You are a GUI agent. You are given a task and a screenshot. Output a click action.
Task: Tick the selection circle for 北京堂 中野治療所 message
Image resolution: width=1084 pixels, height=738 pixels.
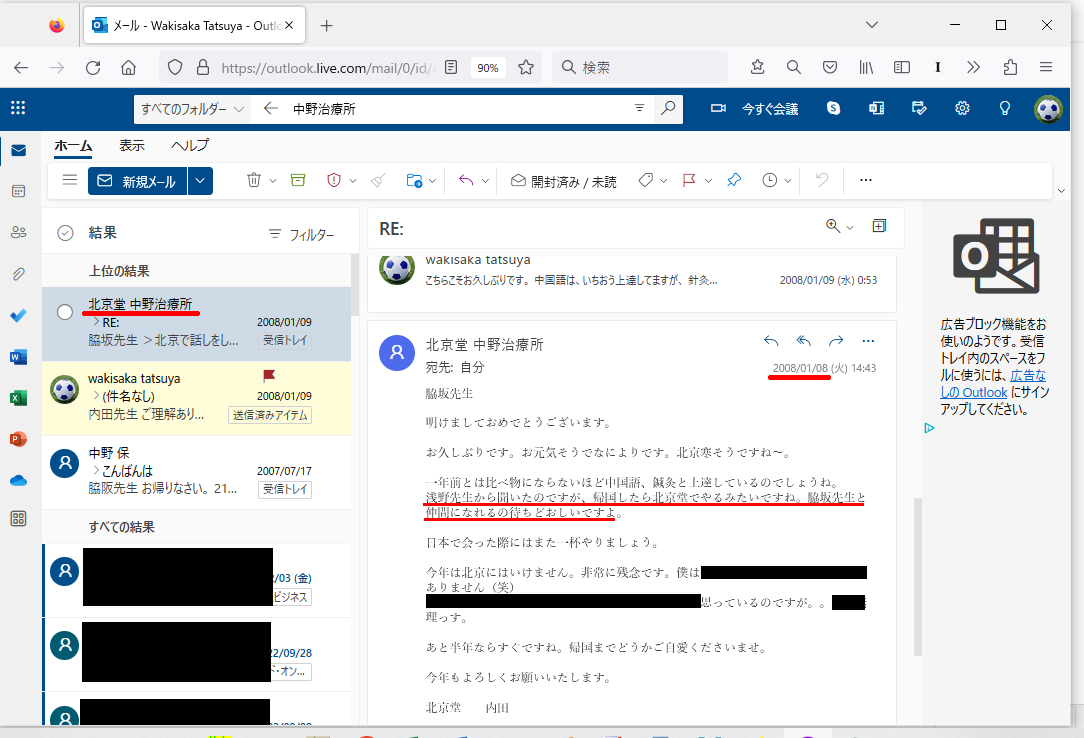click(x=65, y=312)
